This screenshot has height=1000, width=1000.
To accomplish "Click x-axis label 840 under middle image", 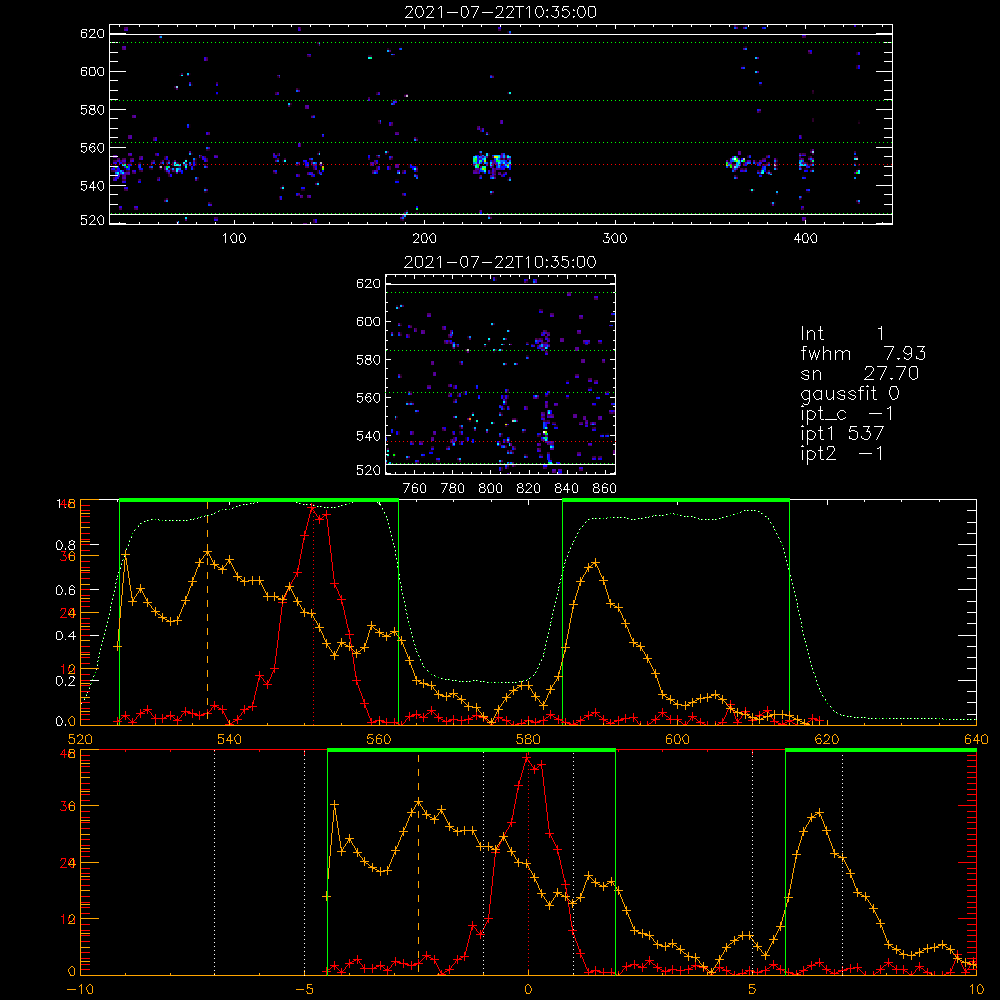I will (566, 489).
